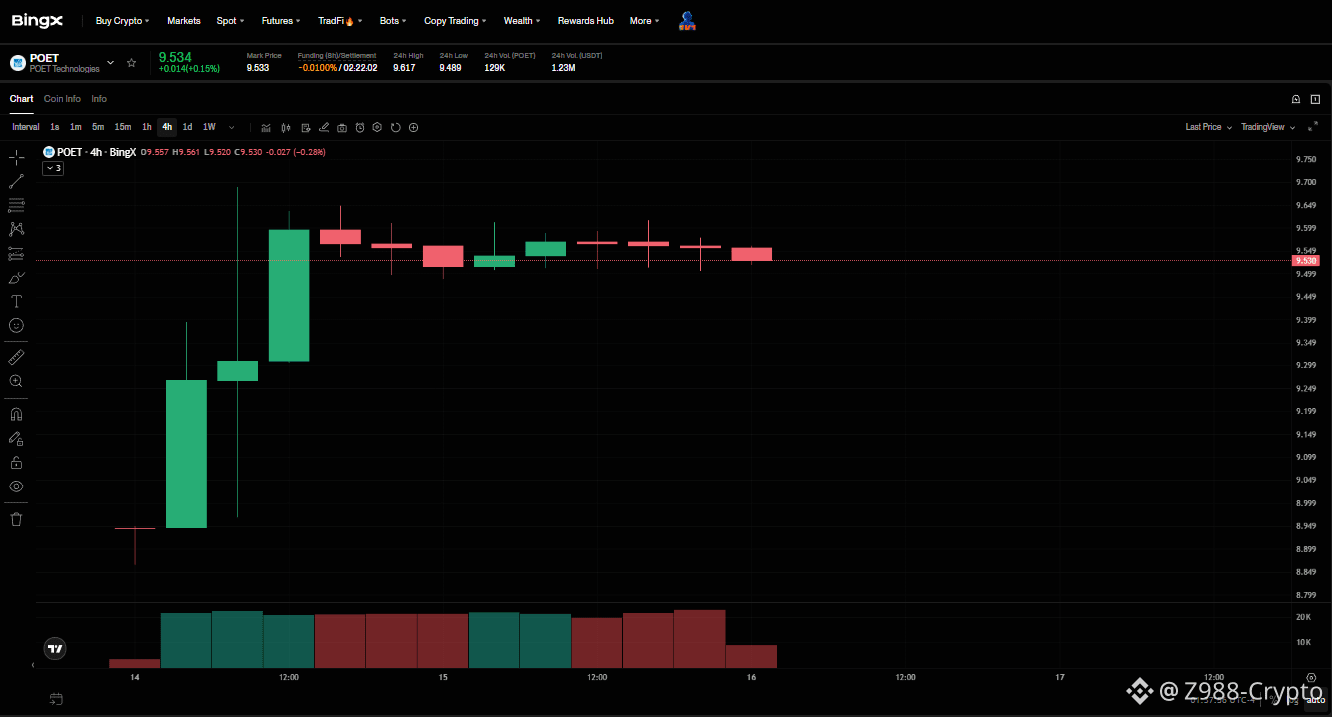Open the TradingView chart source dropdown
The image size is (1332, 717).
tap(1268, 127)
